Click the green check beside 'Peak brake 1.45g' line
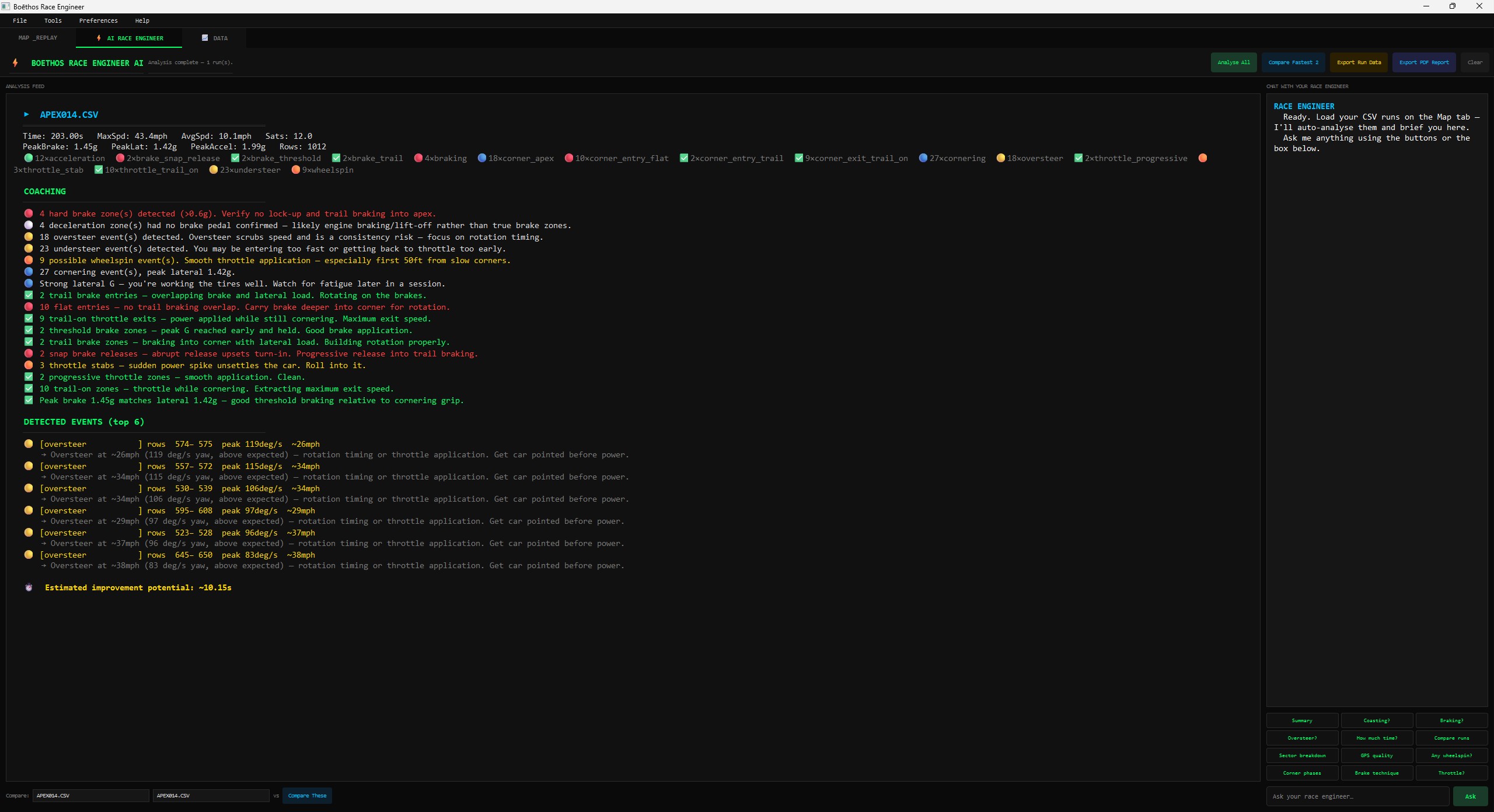Image resolution: width=1494 pixels, height=812 pixels. (x=29, y=400)
